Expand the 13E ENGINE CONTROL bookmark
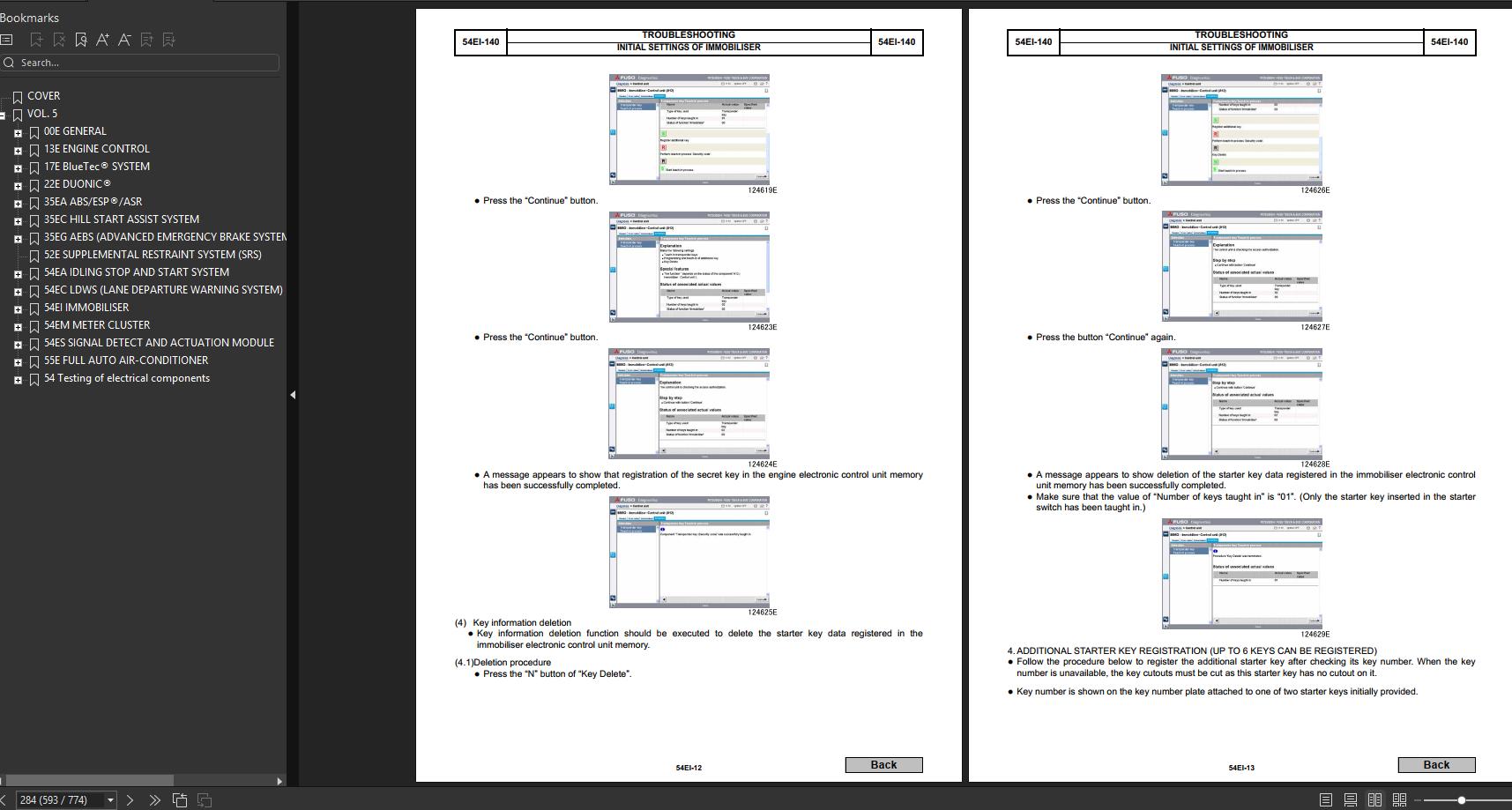This screenshot has height=810, width=1512. pyautogui.click(x=18, y=151)
